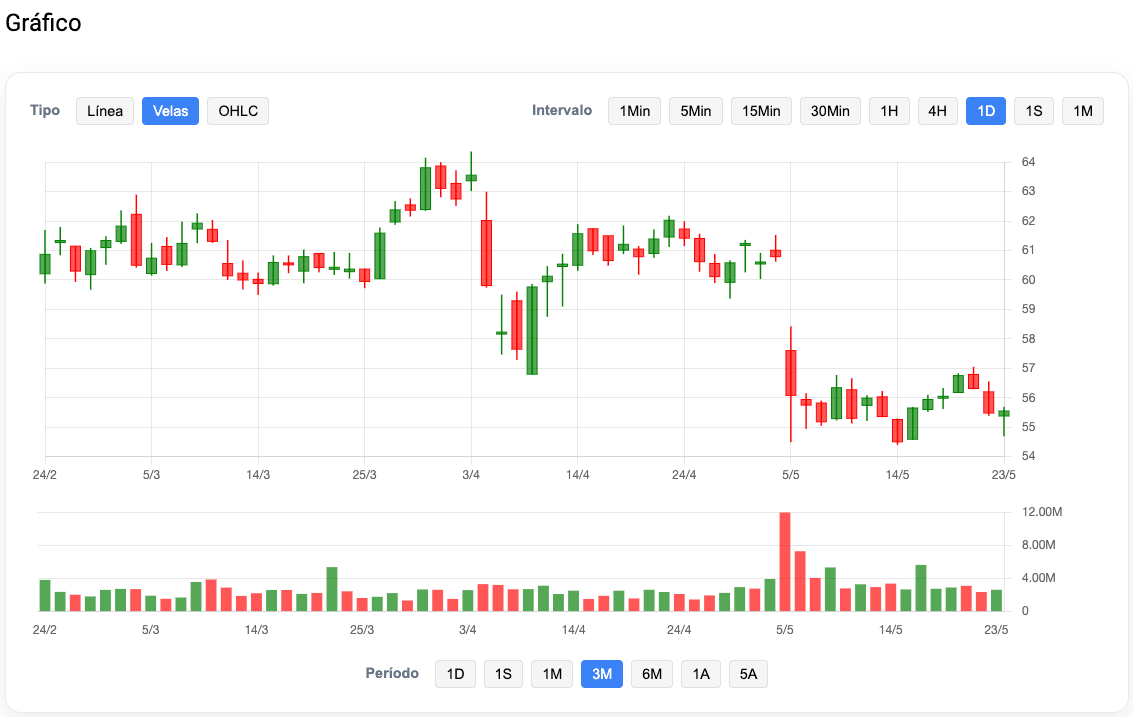The width and height of the screenshot is (1133, 717).
Task: Select the 4H interval
Action: click(937, 110)
